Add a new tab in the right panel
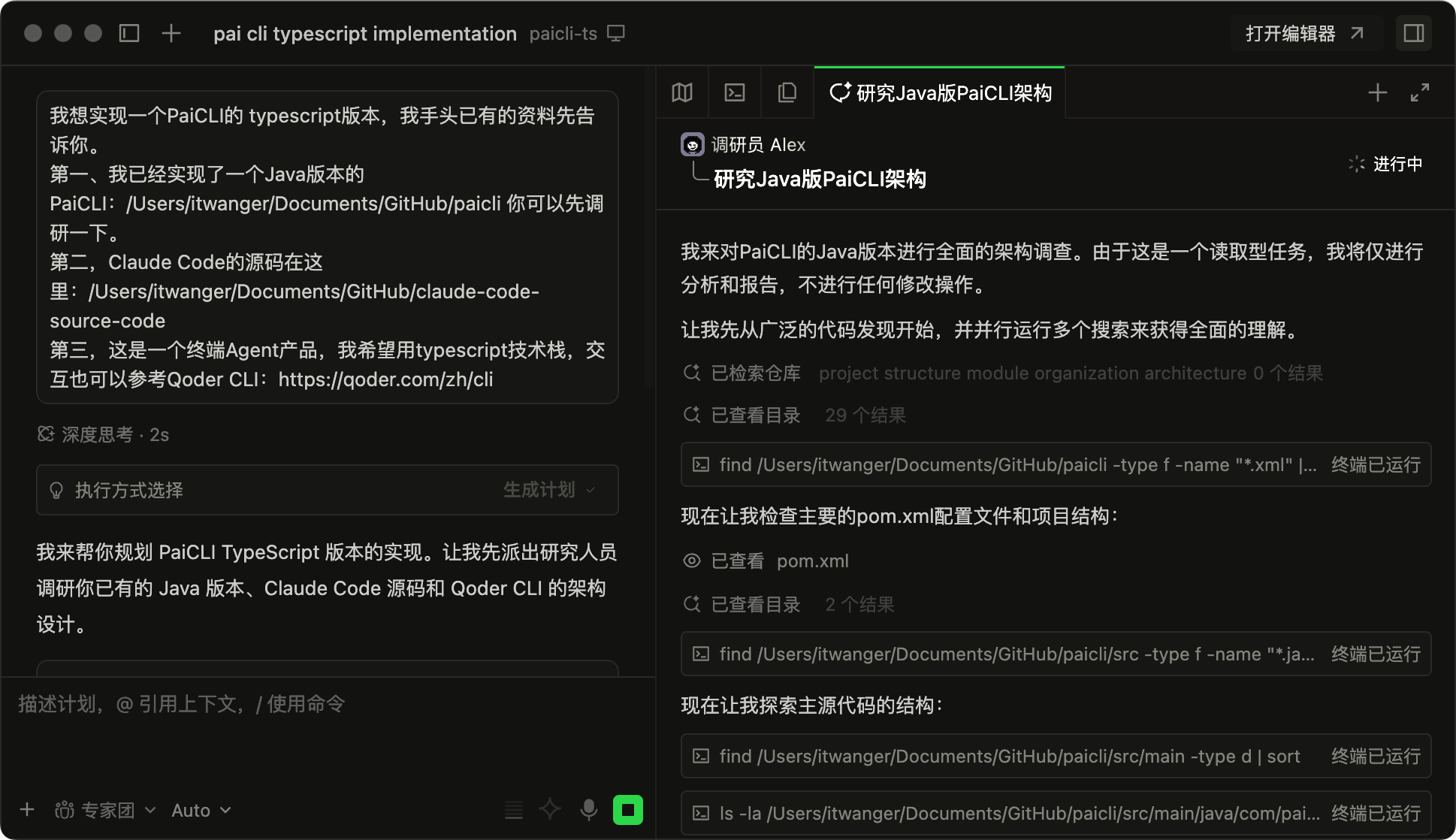1456x840 pixels. click(1377, 92)
